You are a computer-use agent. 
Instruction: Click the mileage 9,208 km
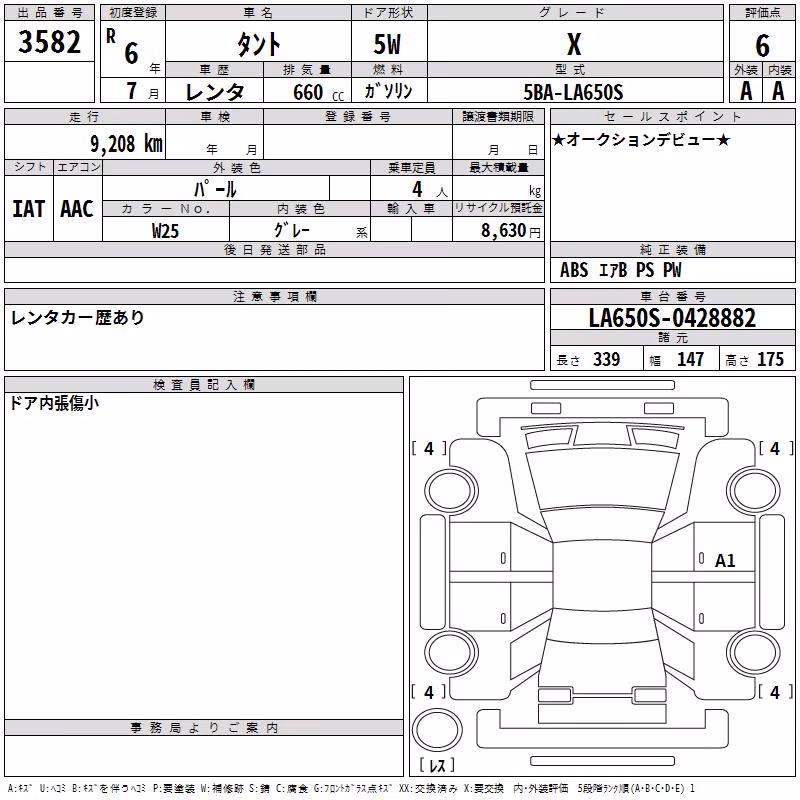coord(126,144)
